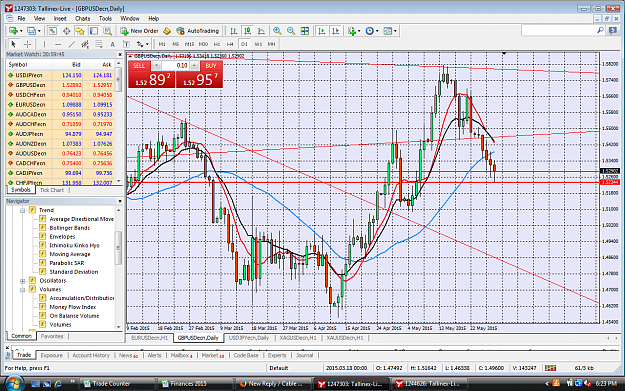Open the new chart dropdown arrow

click(21, 31)
